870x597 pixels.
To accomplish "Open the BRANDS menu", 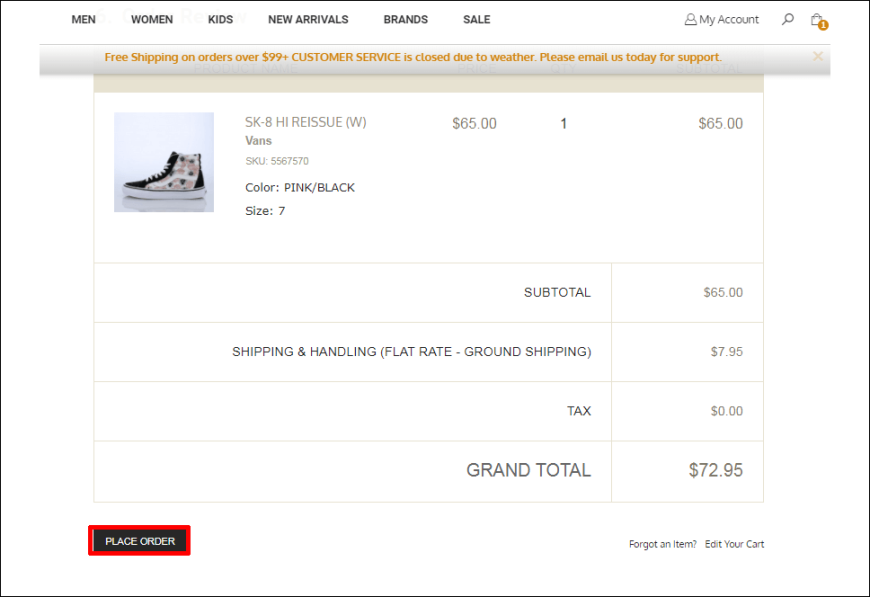I will coord(405,19).
